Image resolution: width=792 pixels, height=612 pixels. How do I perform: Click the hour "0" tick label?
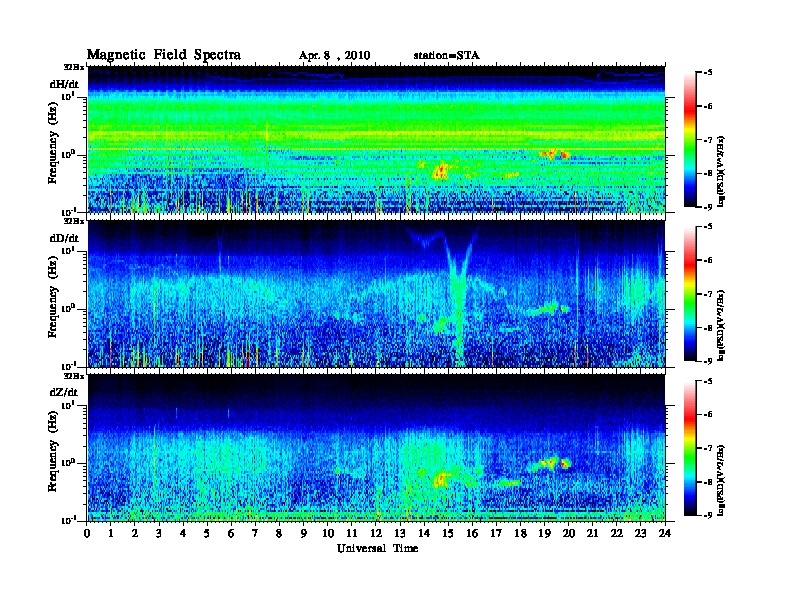(87, 534)
